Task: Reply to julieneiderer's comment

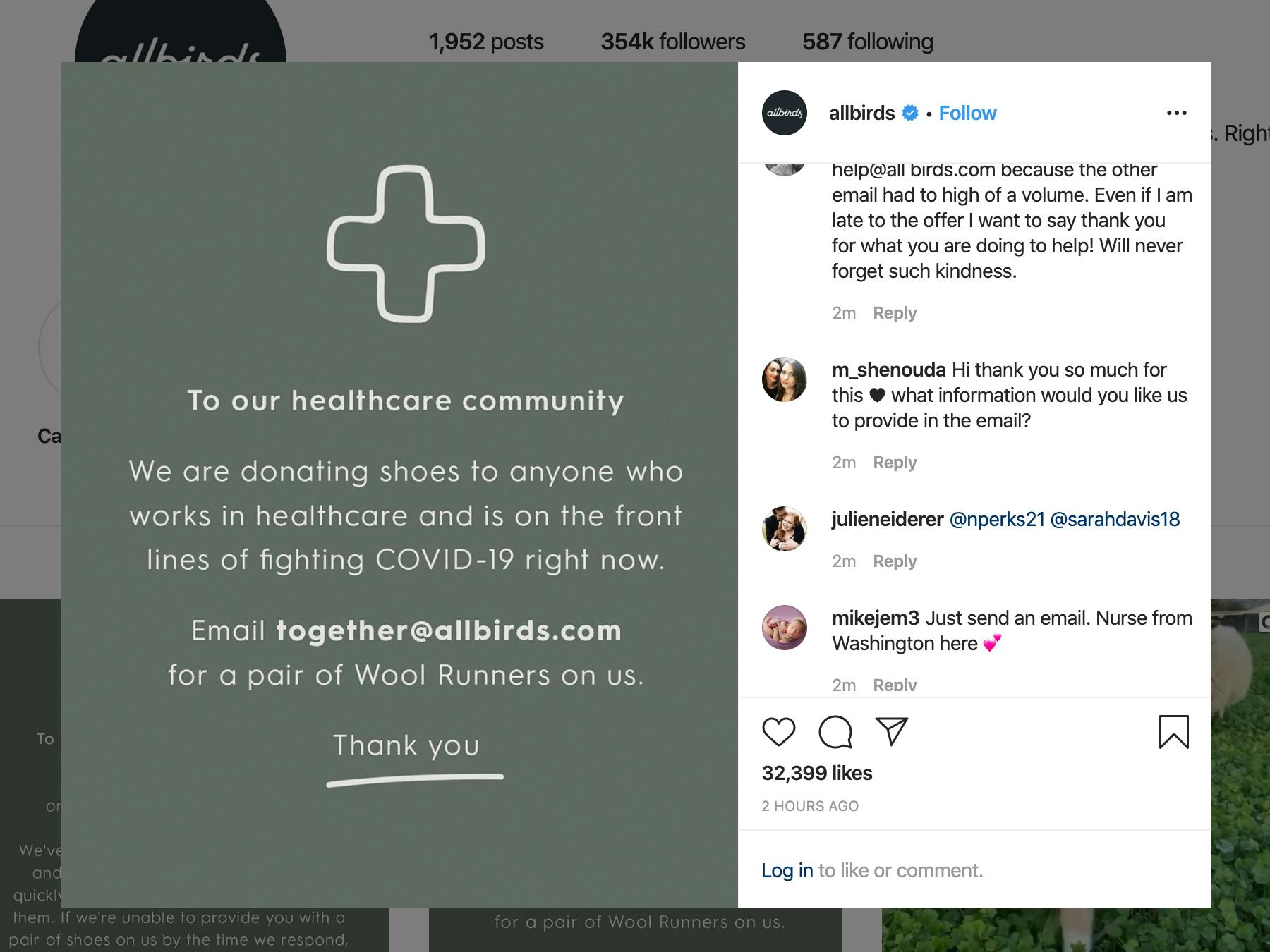Action: pos(895,561)
